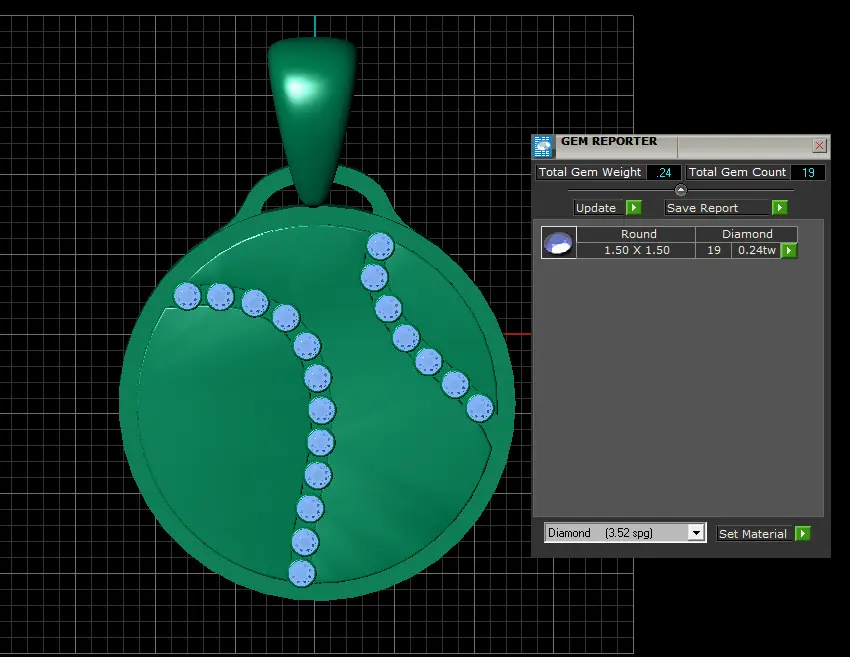Close the Gem Reporter panel
The width and height of the screenshot is (850, 657).
819,145
